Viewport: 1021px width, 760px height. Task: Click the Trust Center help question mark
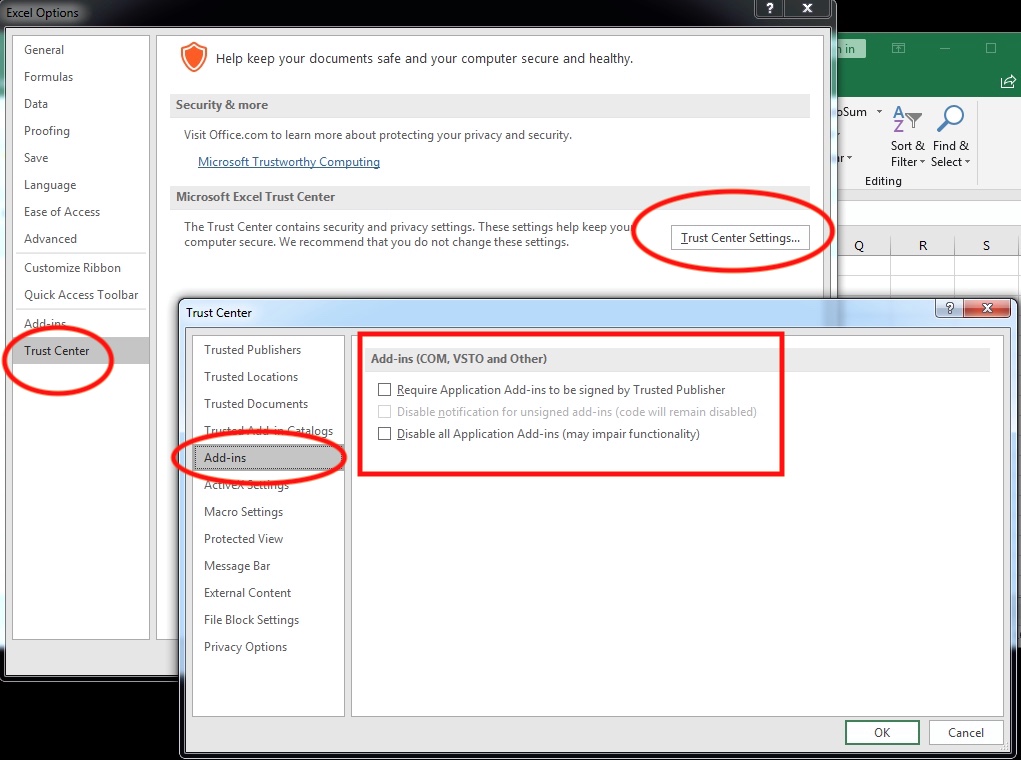tap(949, 309)
